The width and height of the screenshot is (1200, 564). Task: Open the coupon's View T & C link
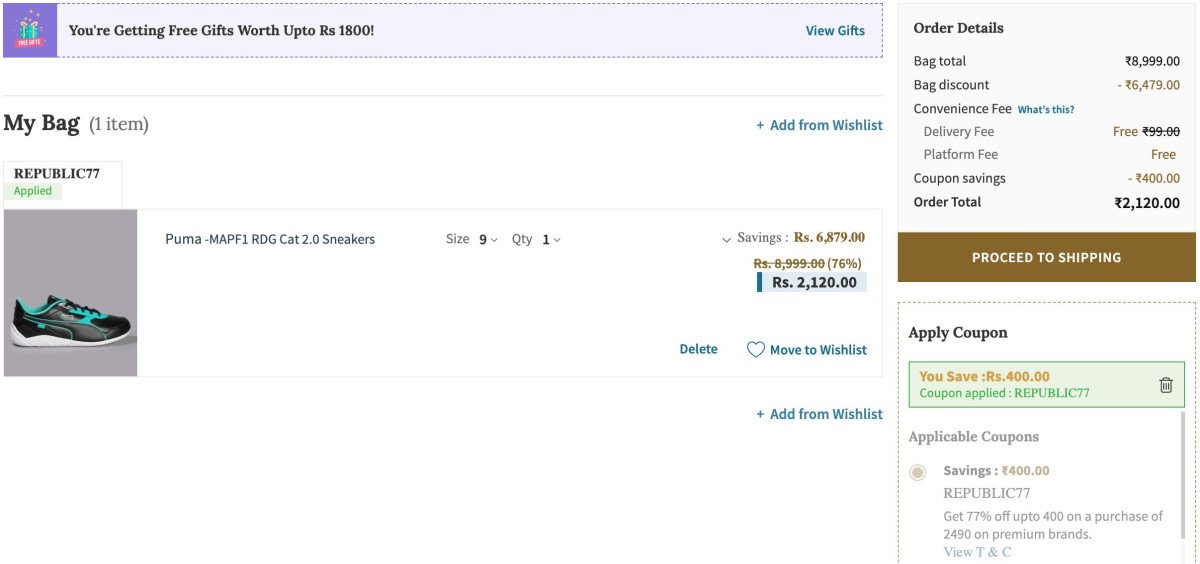coord(977,552)
